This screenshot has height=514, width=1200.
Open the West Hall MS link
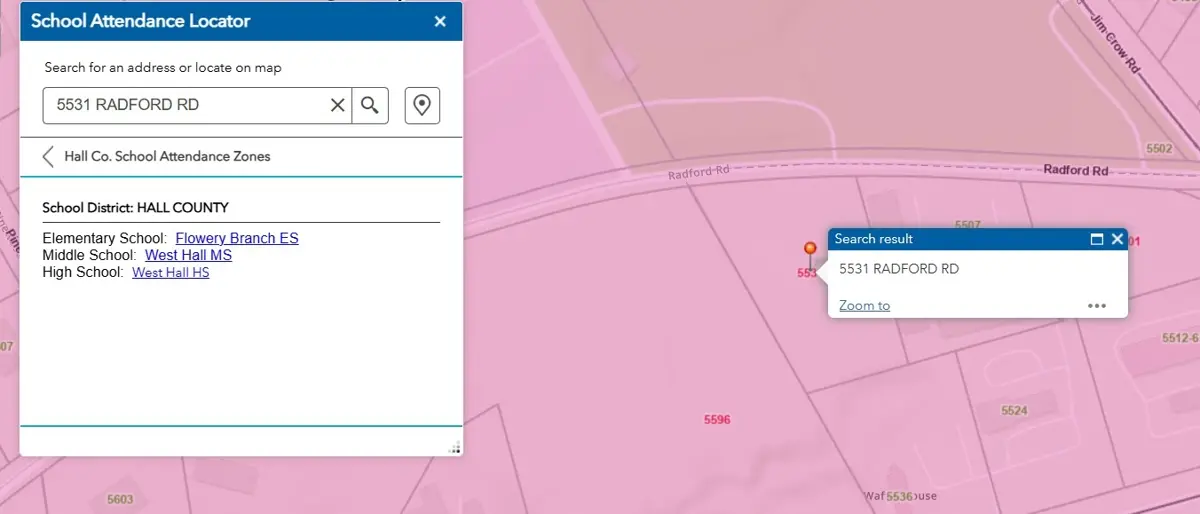[x=188, y=255]
